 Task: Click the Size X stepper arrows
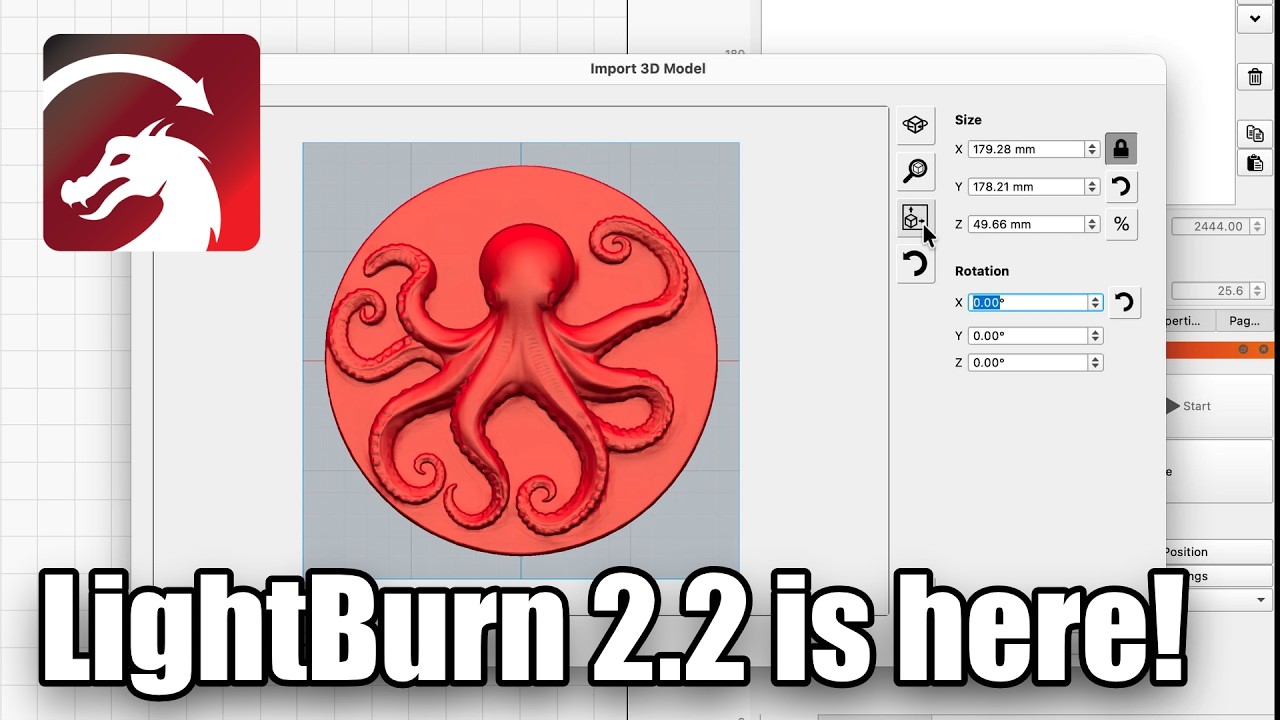pos(1092,149)
